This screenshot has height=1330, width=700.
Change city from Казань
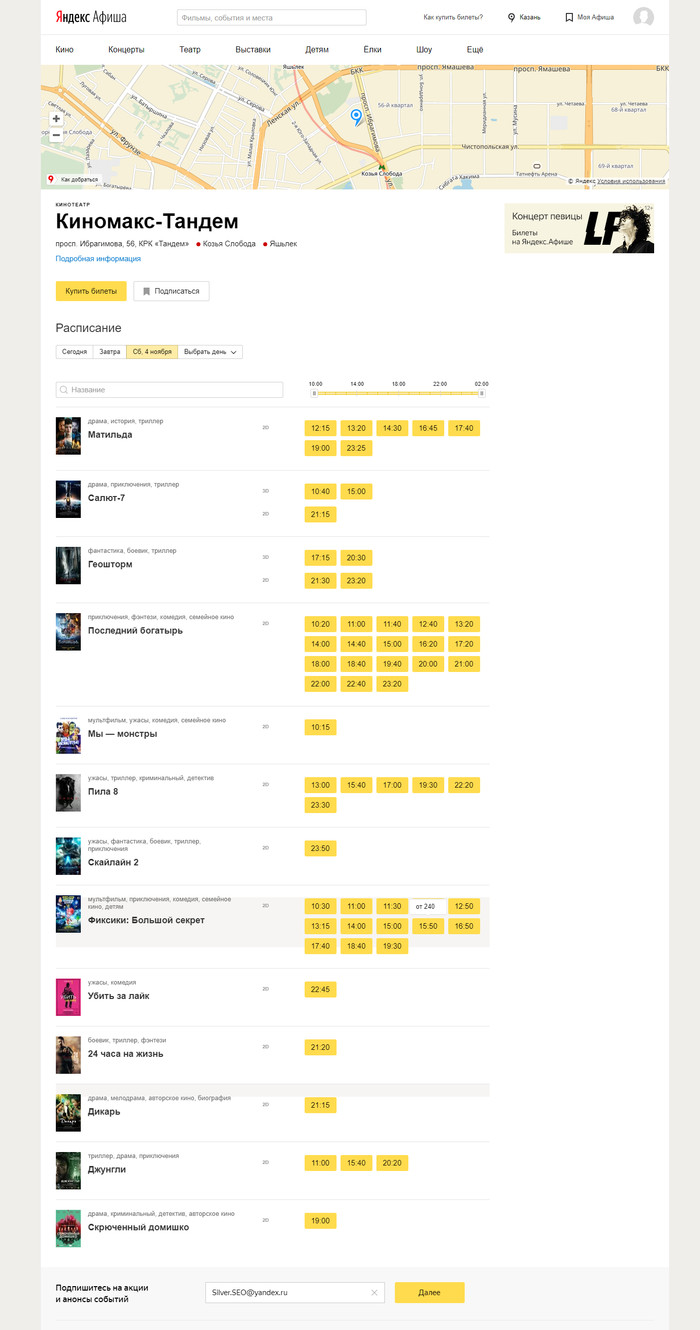524,17
